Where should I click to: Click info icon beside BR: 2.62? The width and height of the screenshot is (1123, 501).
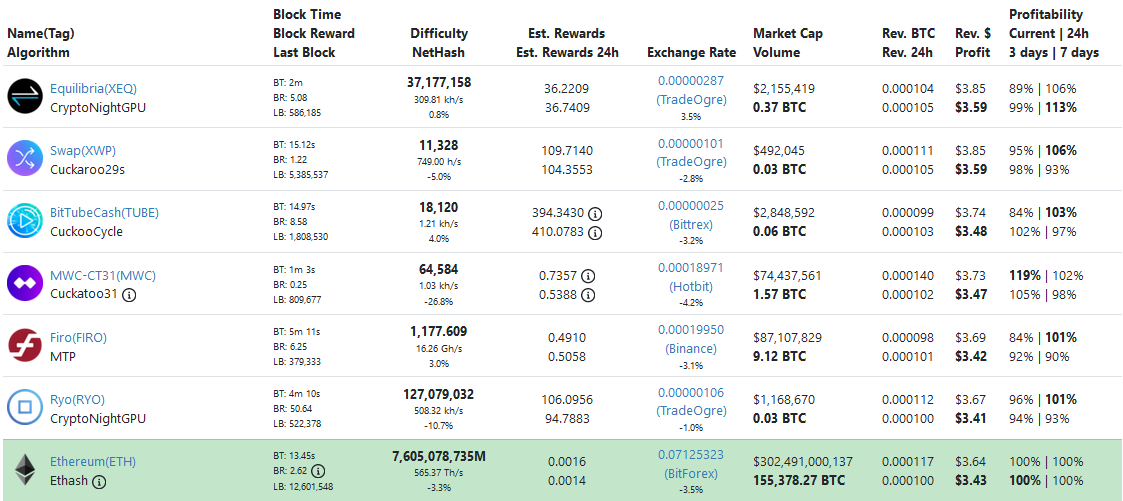pyautogui.click(x=318, y=471)
